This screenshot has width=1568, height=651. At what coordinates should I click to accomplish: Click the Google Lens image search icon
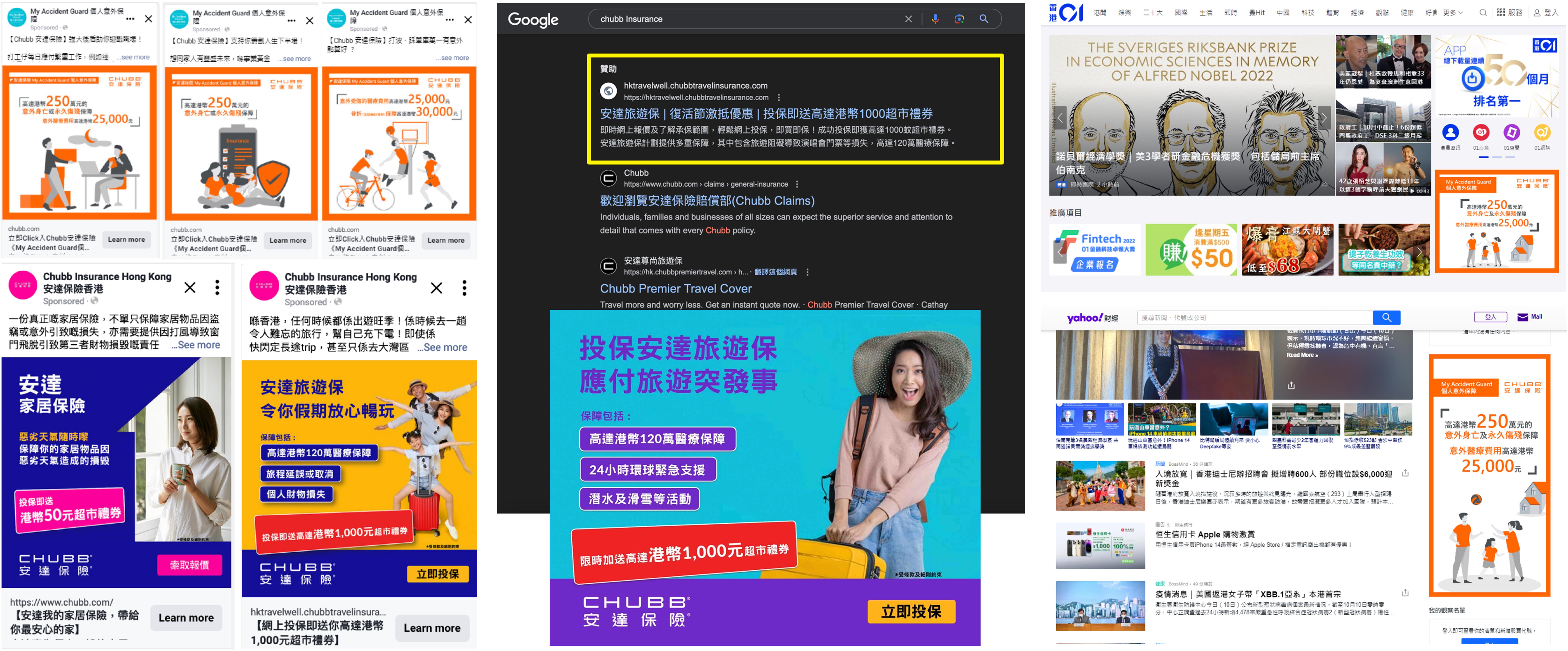[959, 19]
